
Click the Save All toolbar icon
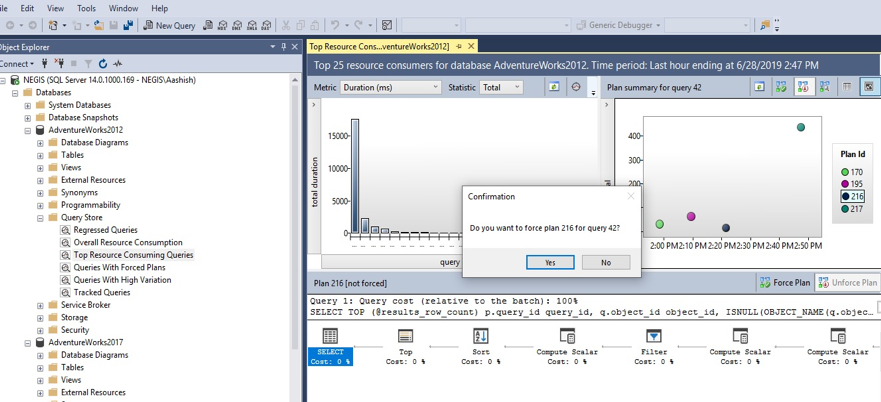click(x=129, y=25)
